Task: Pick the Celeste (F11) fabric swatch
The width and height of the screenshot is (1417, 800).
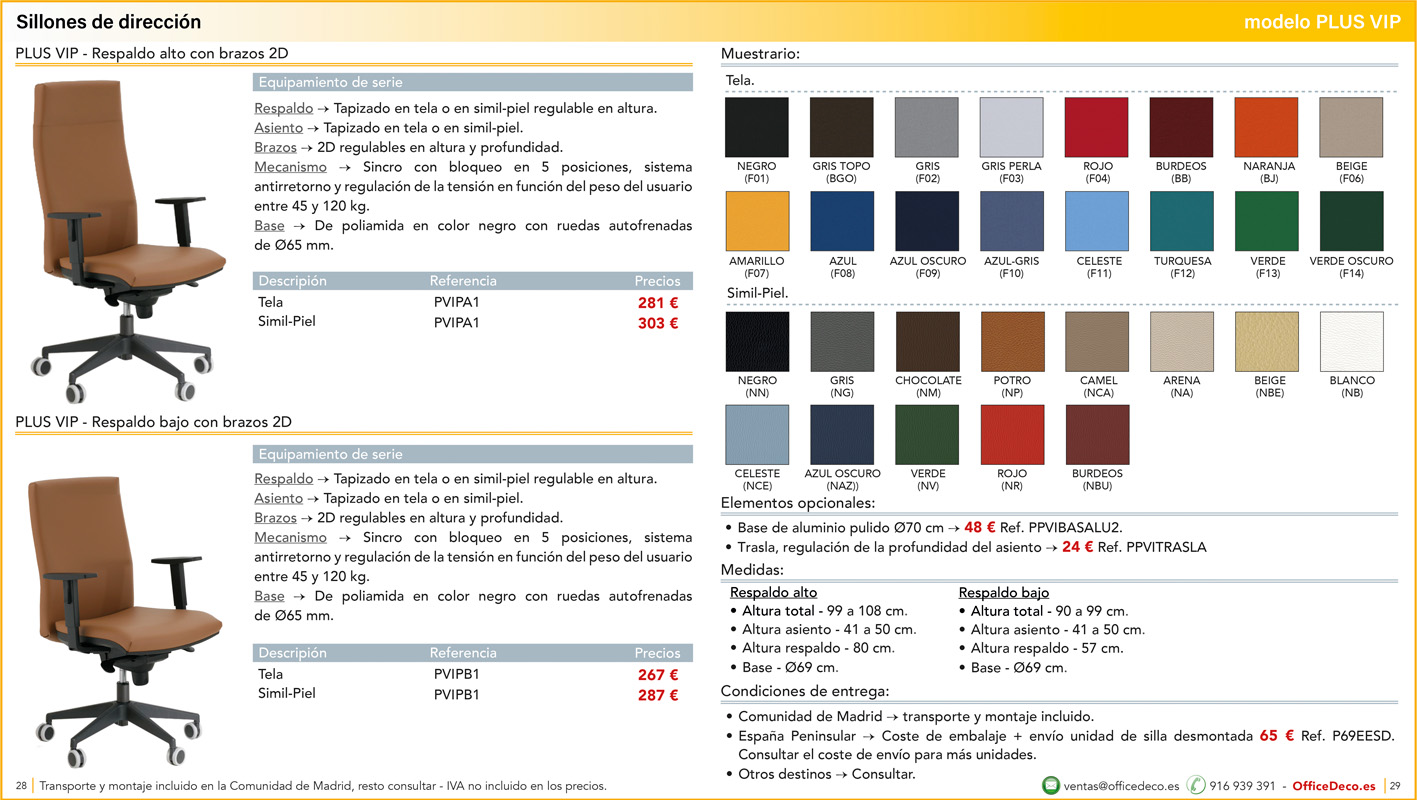Action: pos(1097,221)
